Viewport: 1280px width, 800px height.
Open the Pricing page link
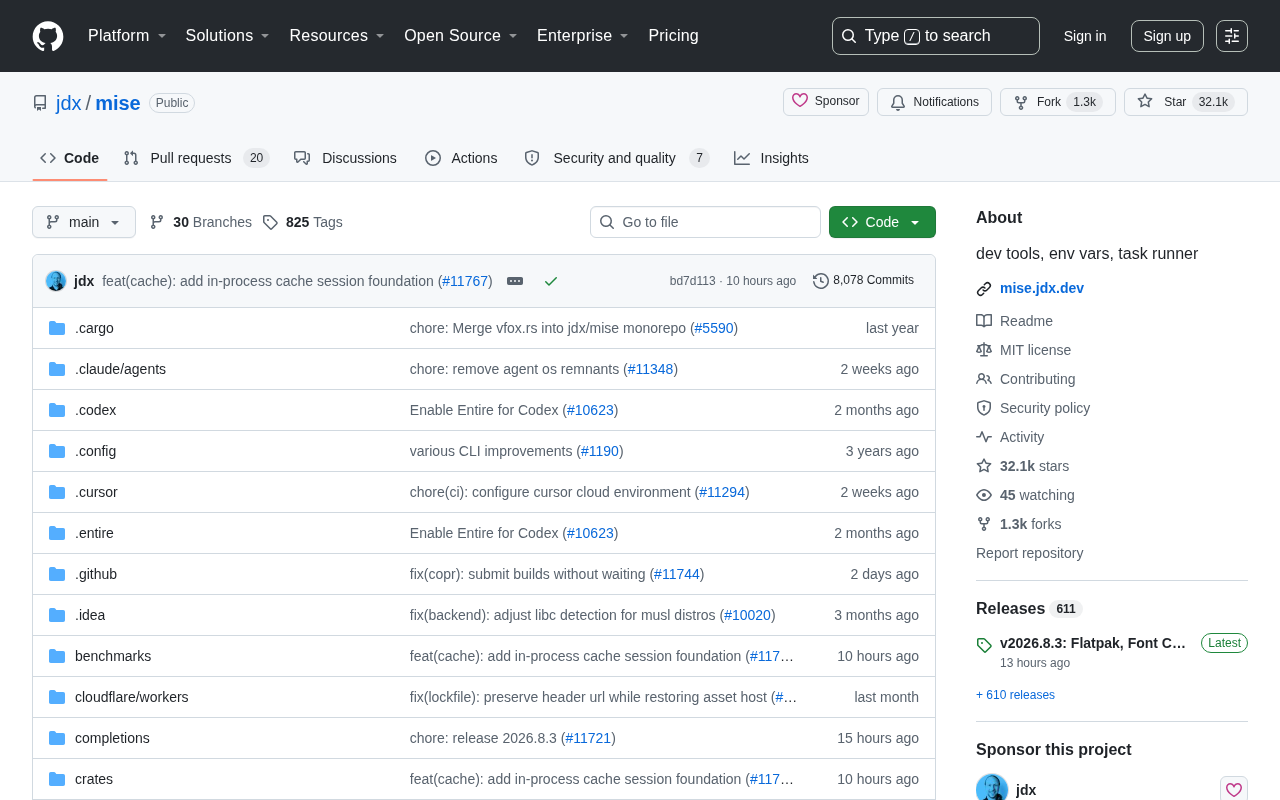pos(674,36)
